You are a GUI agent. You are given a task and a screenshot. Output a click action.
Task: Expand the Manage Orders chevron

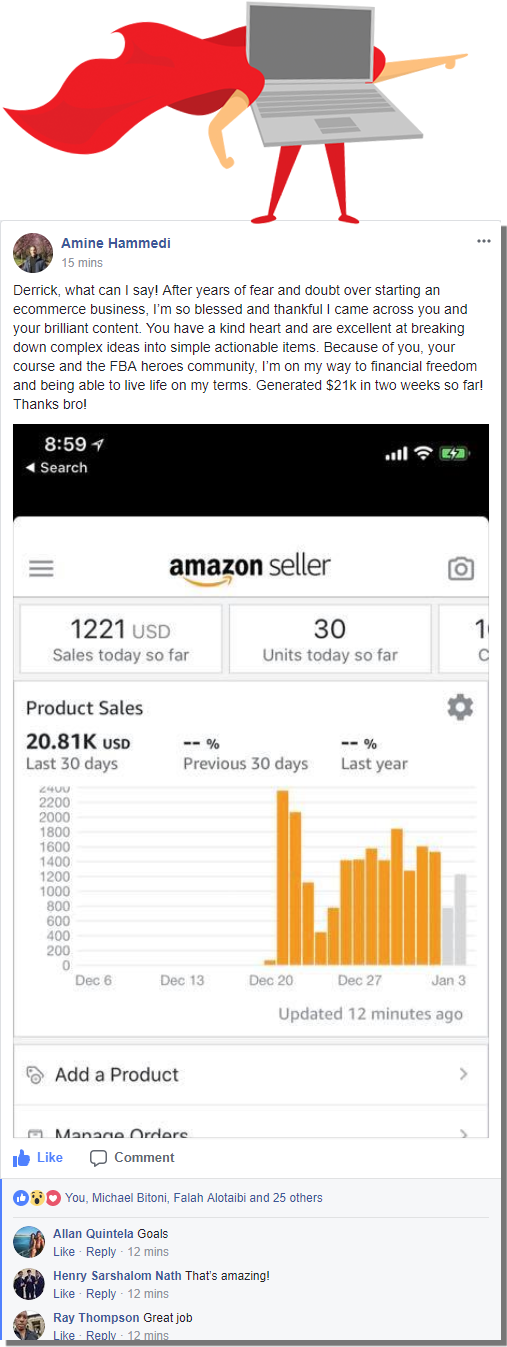point(463,1134)
